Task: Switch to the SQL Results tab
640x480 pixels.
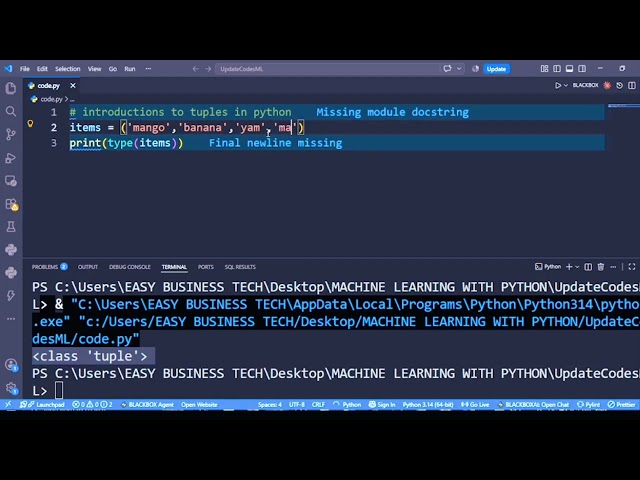Action: click(x=240, y=267)
